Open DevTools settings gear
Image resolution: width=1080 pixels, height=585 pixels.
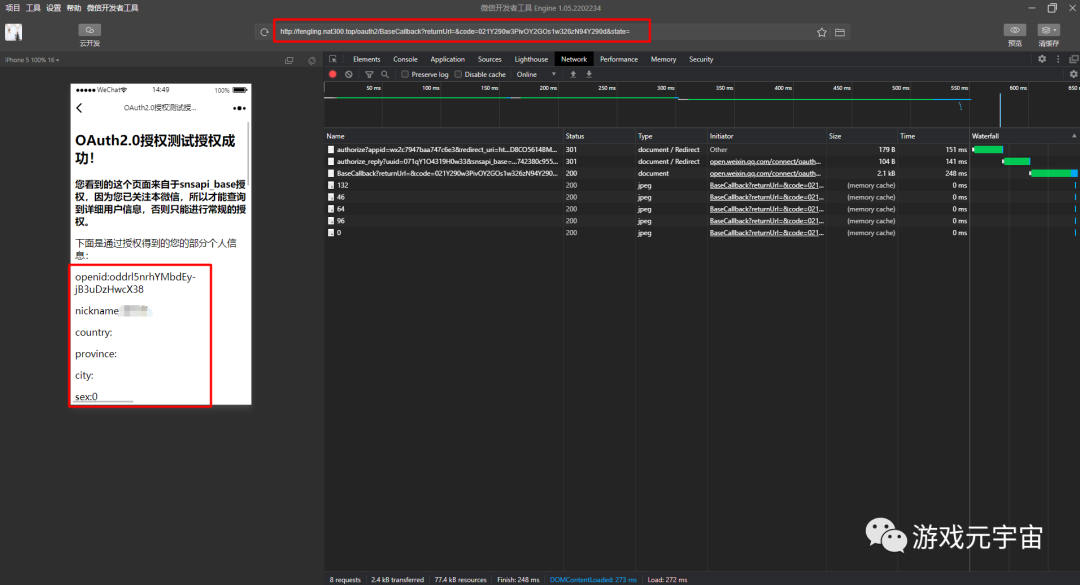coord(1042,59)
